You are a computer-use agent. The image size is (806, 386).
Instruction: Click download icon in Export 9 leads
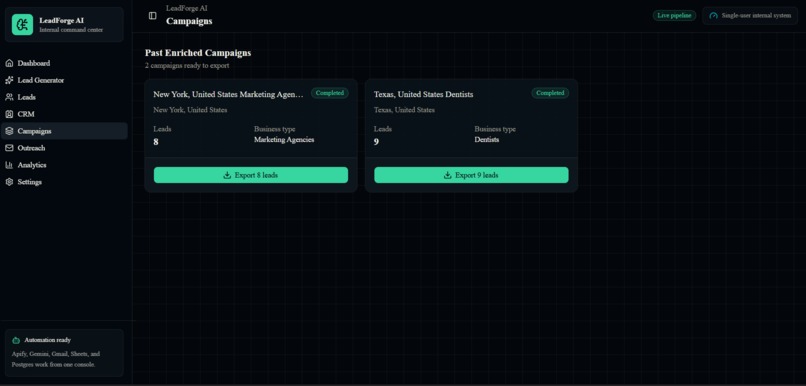coord(448,175)
